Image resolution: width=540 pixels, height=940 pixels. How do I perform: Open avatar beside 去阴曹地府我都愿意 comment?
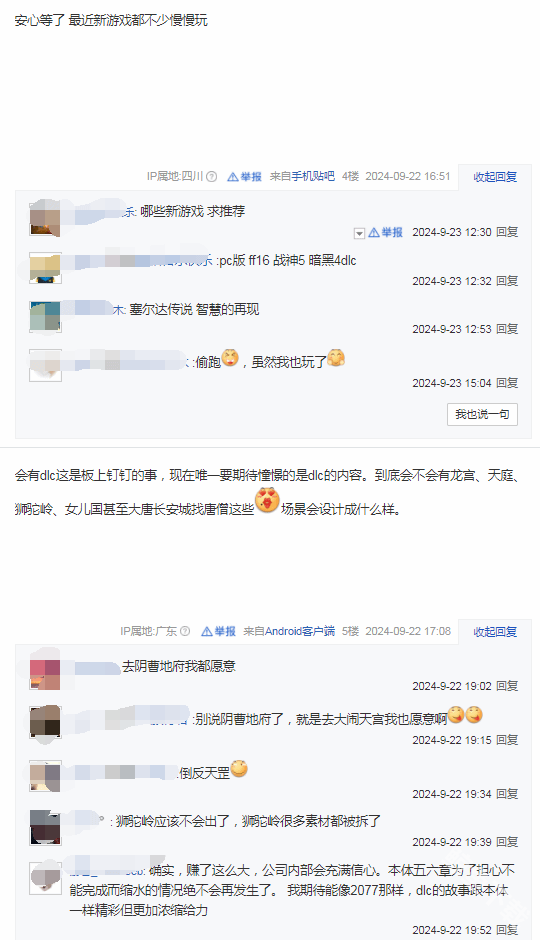pos(45,674)
